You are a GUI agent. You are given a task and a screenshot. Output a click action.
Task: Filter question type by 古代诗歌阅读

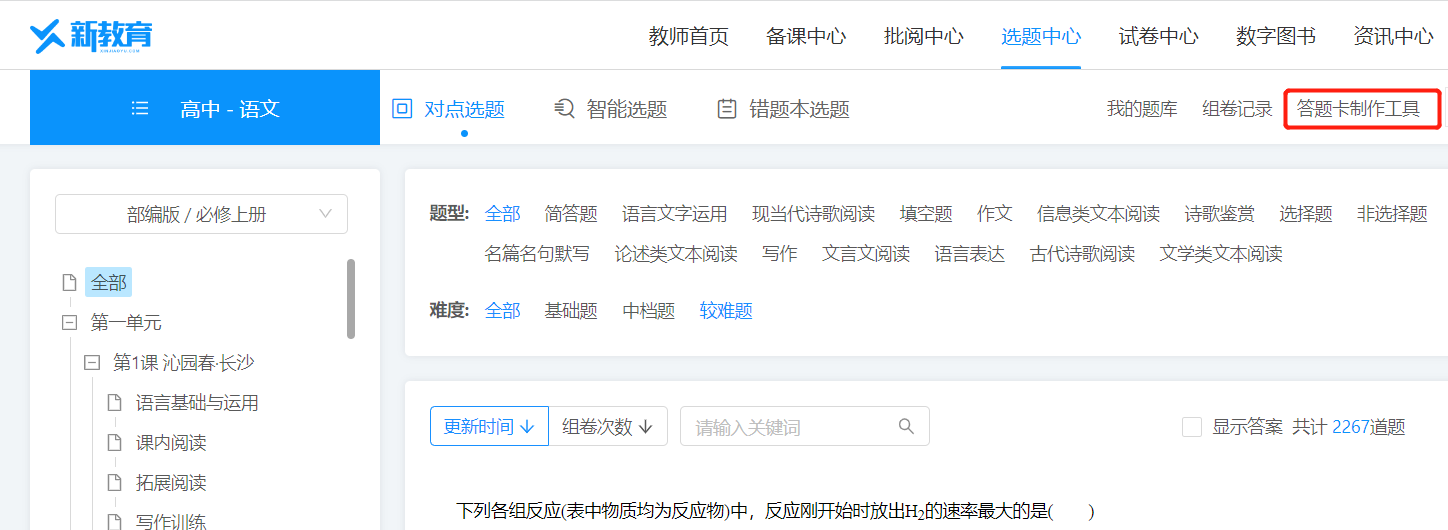point(1083,254)
